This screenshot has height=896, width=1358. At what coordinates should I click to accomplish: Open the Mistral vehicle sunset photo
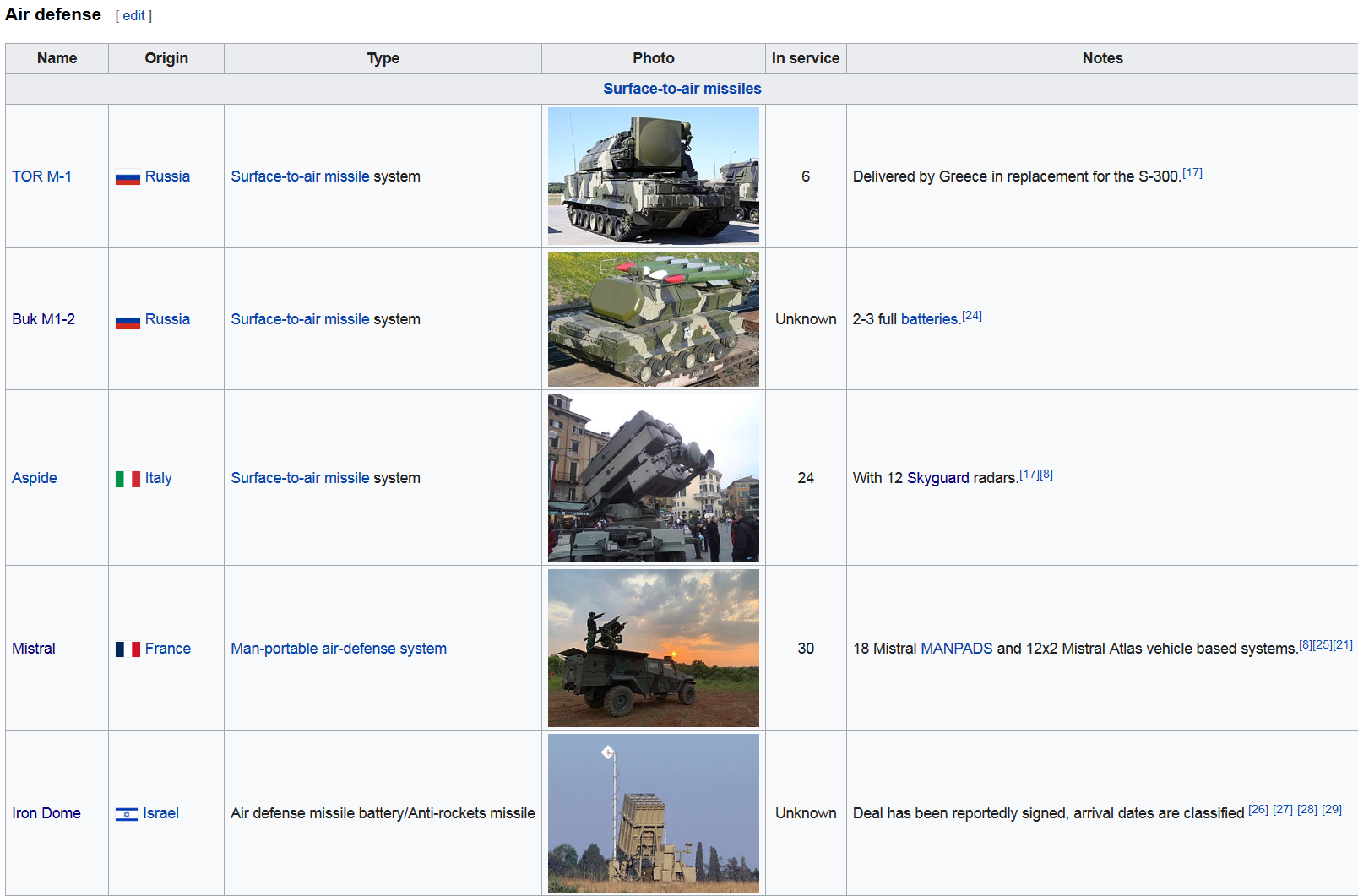tap(654, 648)
